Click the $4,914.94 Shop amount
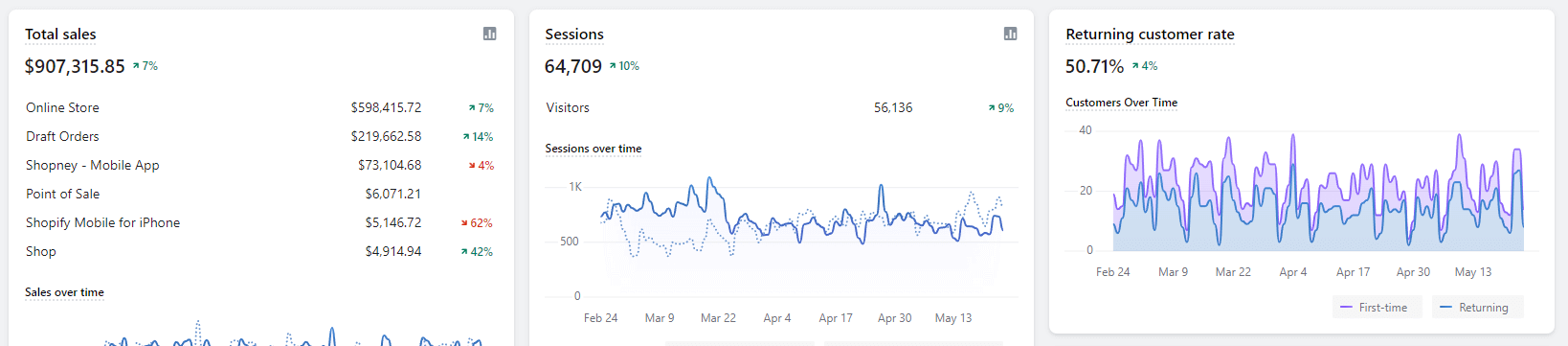 click(393, 251)
